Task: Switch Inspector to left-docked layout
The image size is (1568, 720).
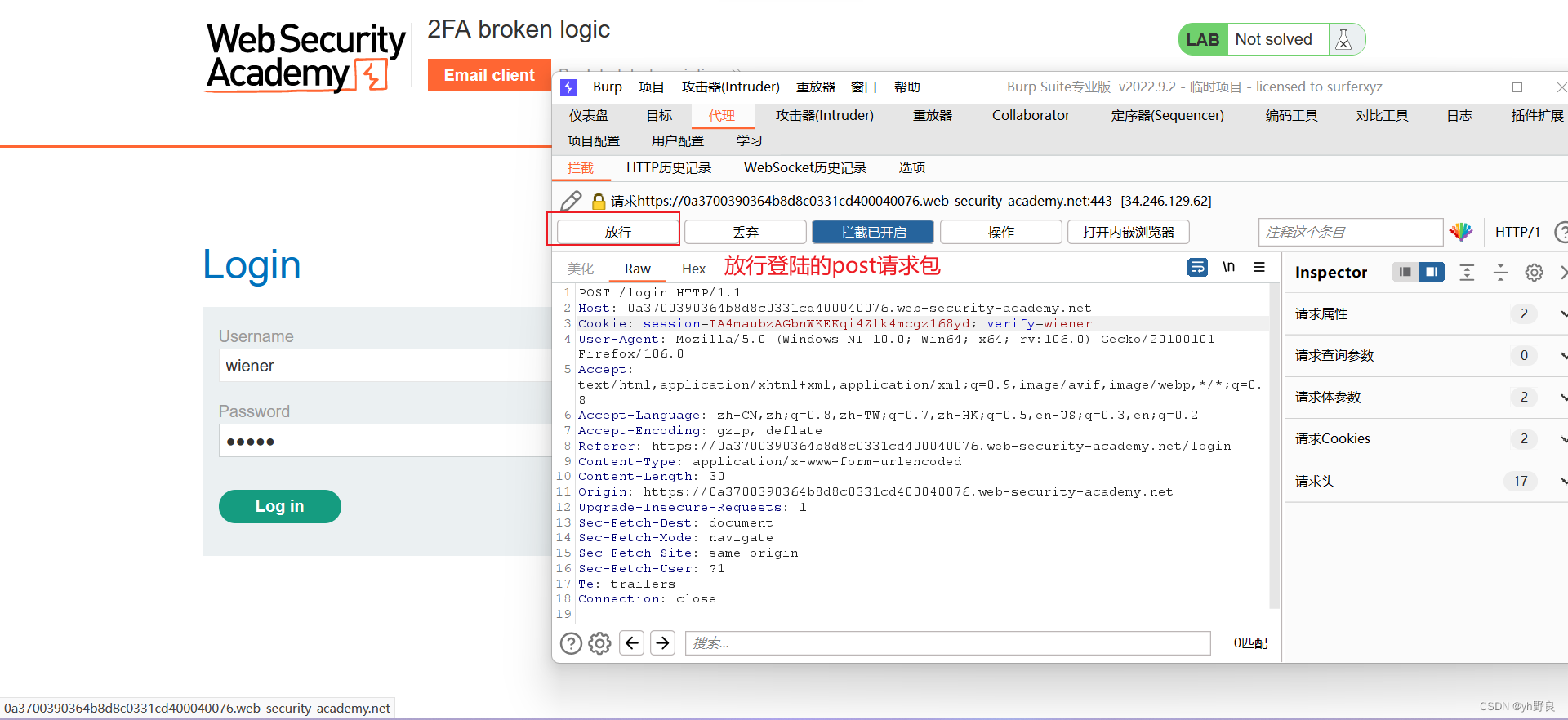Action: (x=1405, y=272)
